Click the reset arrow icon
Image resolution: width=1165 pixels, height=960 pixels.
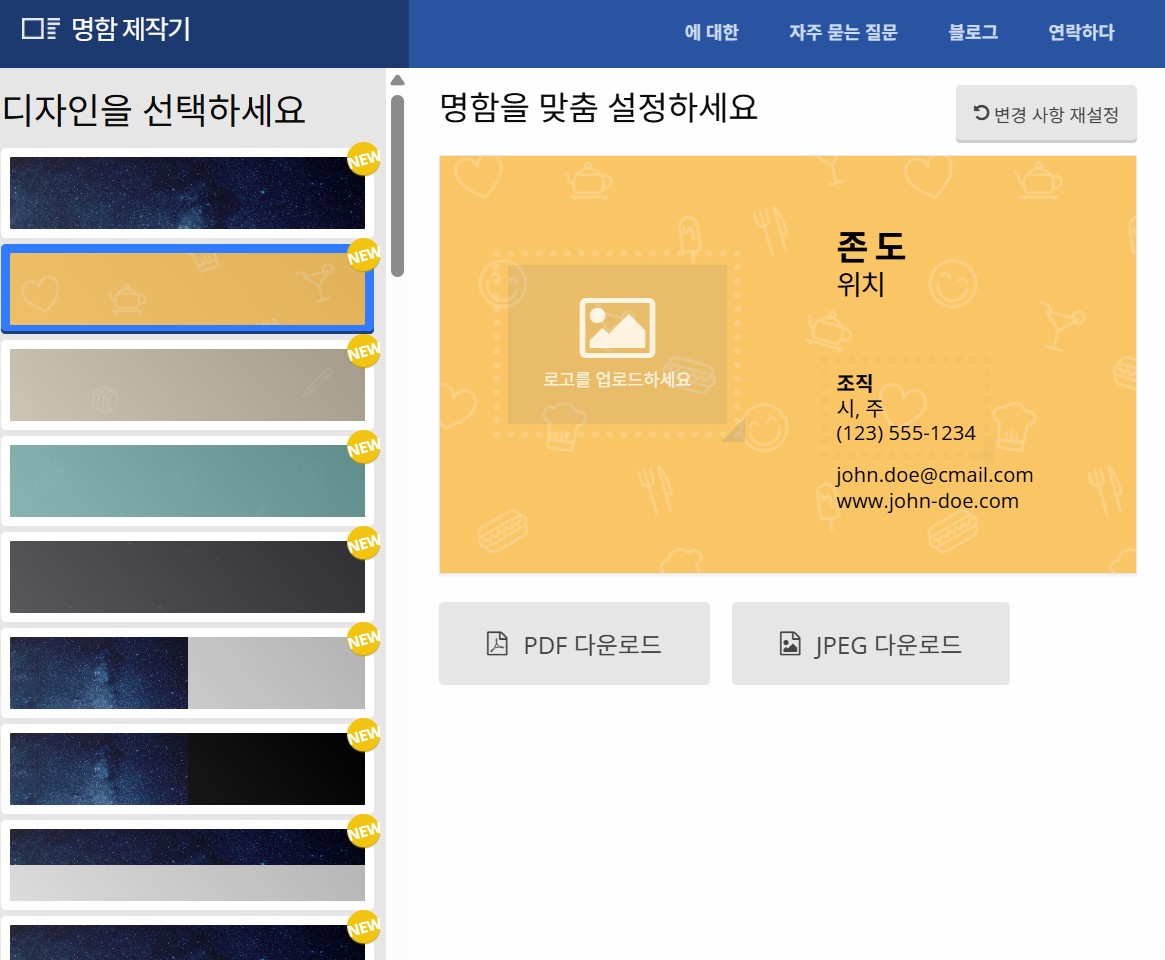point(981,113)
